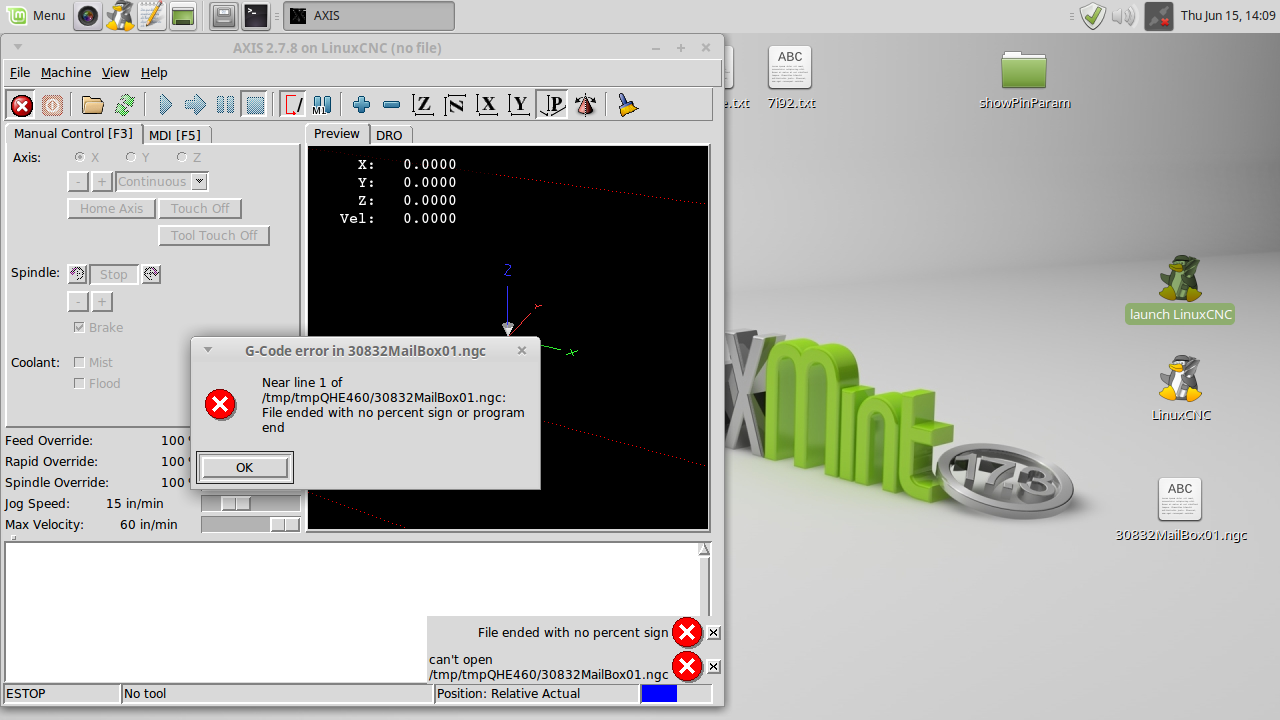Toggle rotate mode cone icon

[x=586, y=105]
